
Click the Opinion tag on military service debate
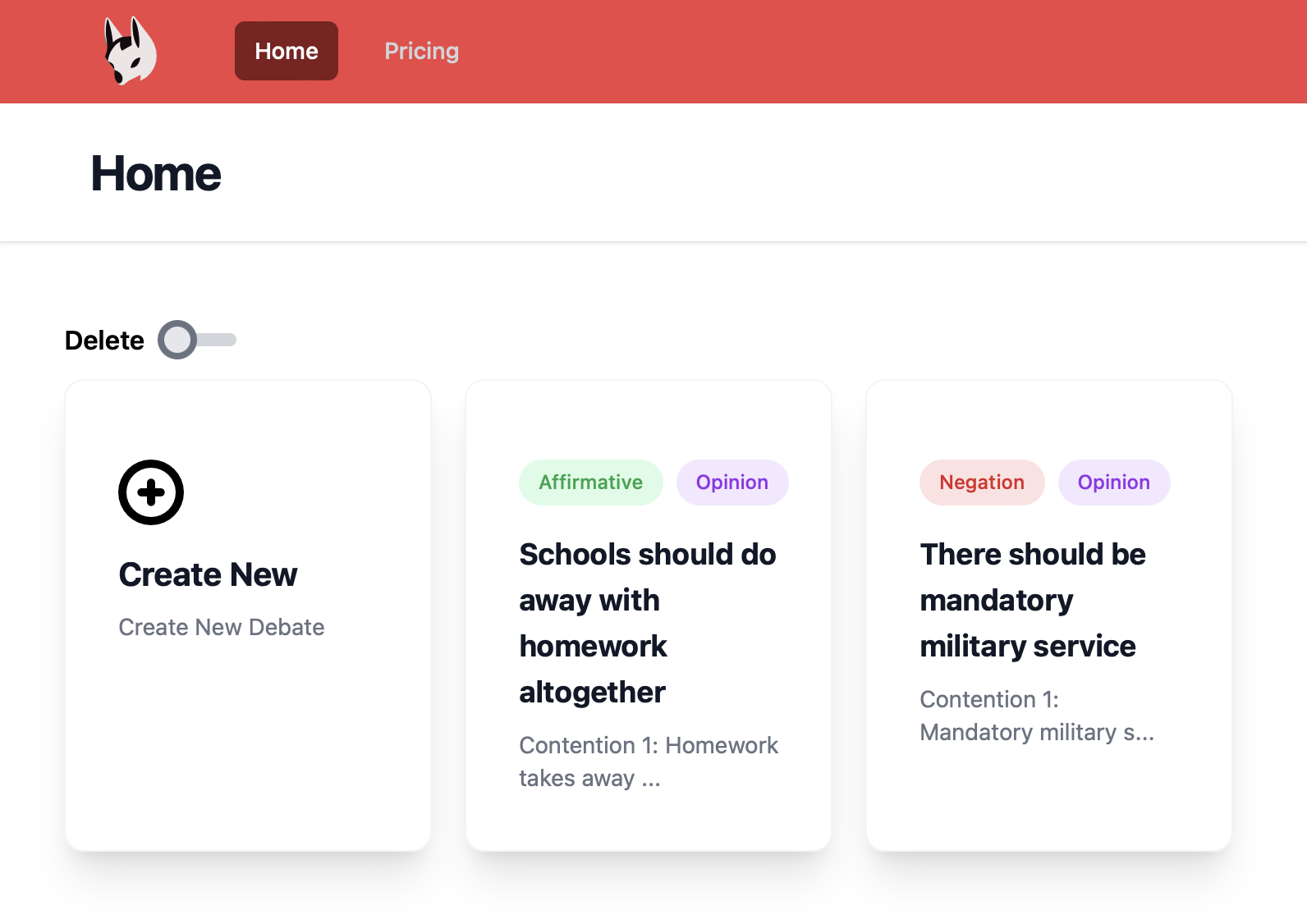tap(1114, 483)
